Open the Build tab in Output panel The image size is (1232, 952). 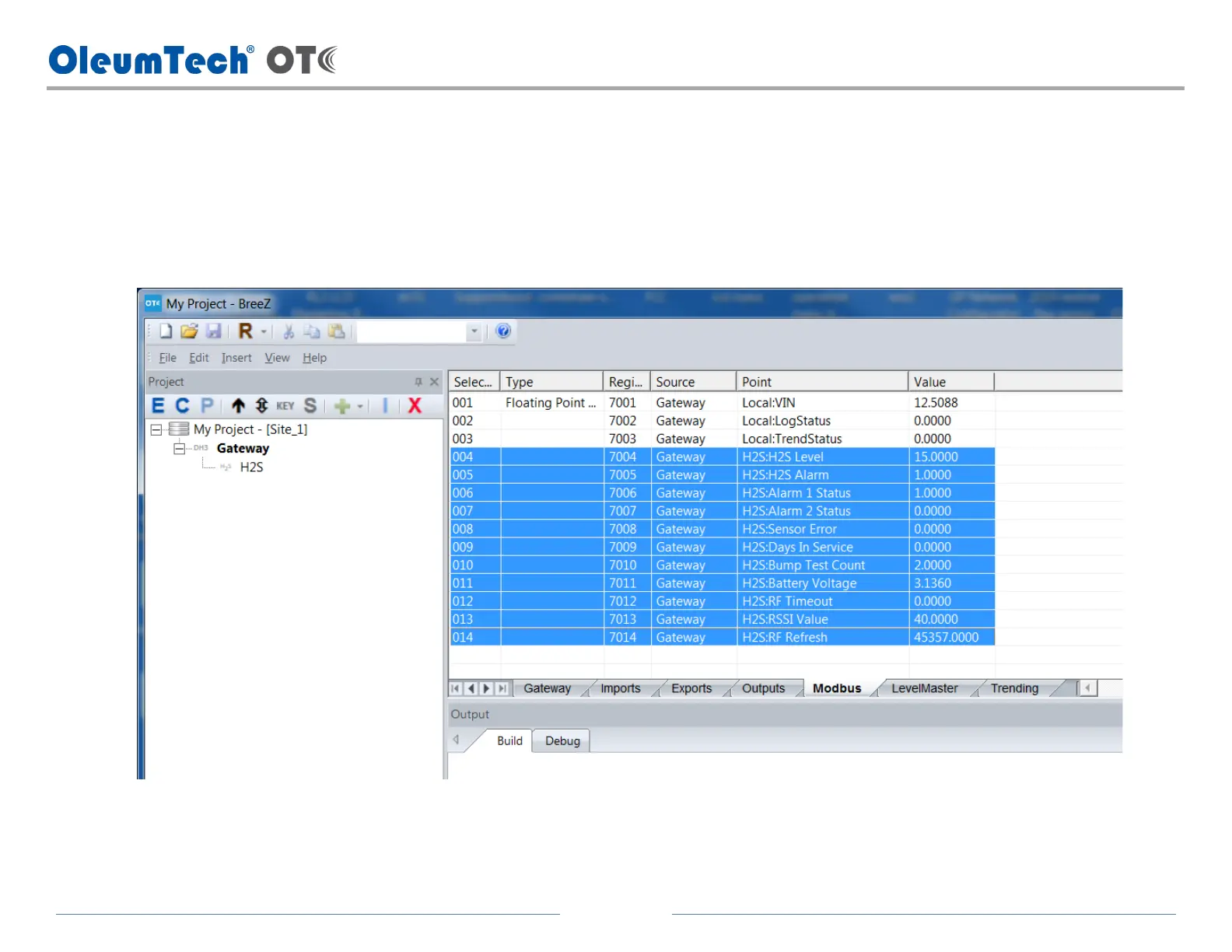pyautogui.click(x=509, y=741)
